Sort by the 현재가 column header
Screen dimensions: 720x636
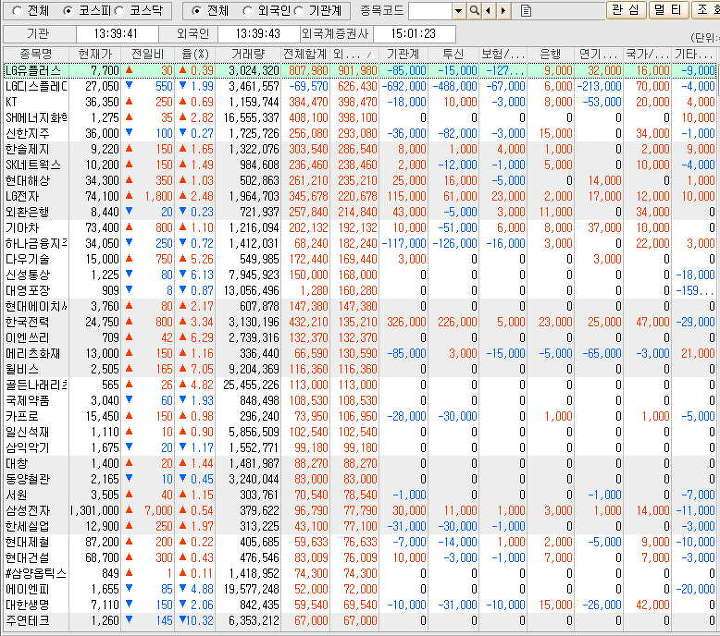click(x=95, y=54)
